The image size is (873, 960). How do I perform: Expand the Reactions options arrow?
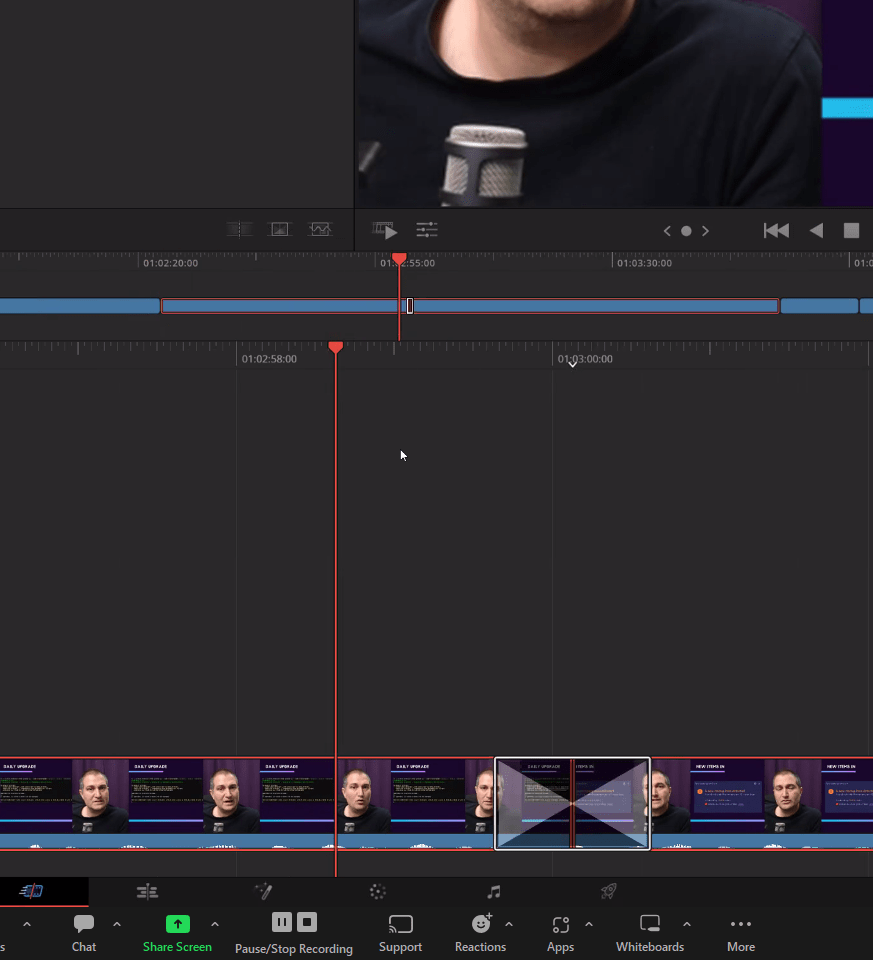click(509, 924)
